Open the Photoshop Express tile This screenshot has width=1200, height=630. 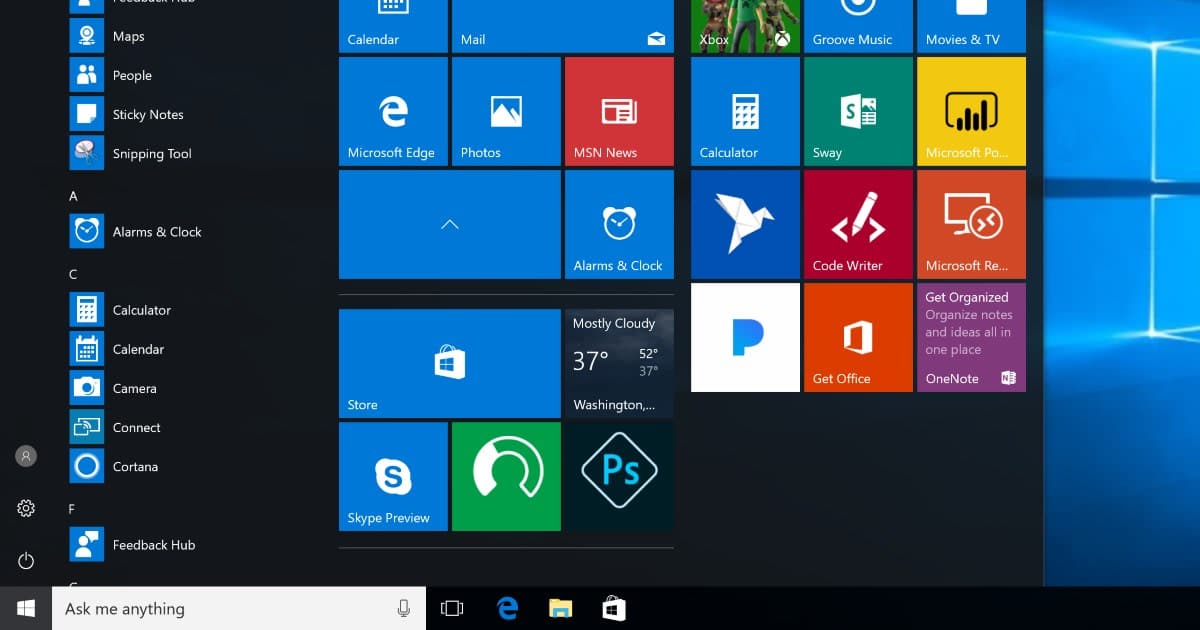coord(619,476)
